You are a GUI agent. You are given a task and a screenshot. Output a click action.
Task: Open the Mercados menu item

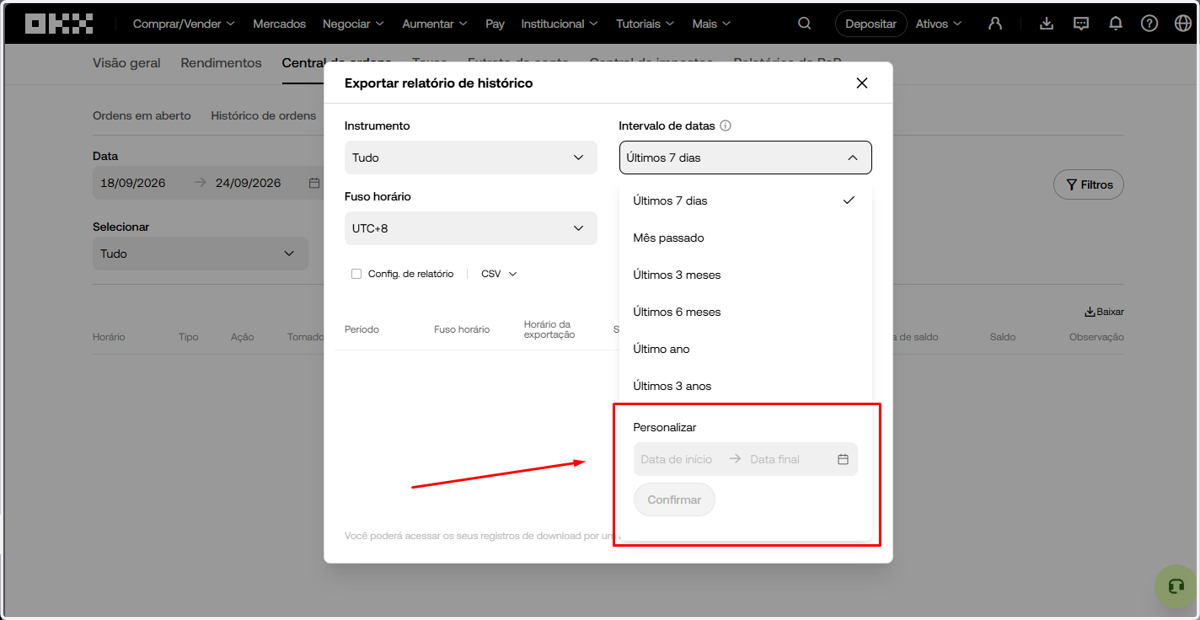tap(279, 23)
